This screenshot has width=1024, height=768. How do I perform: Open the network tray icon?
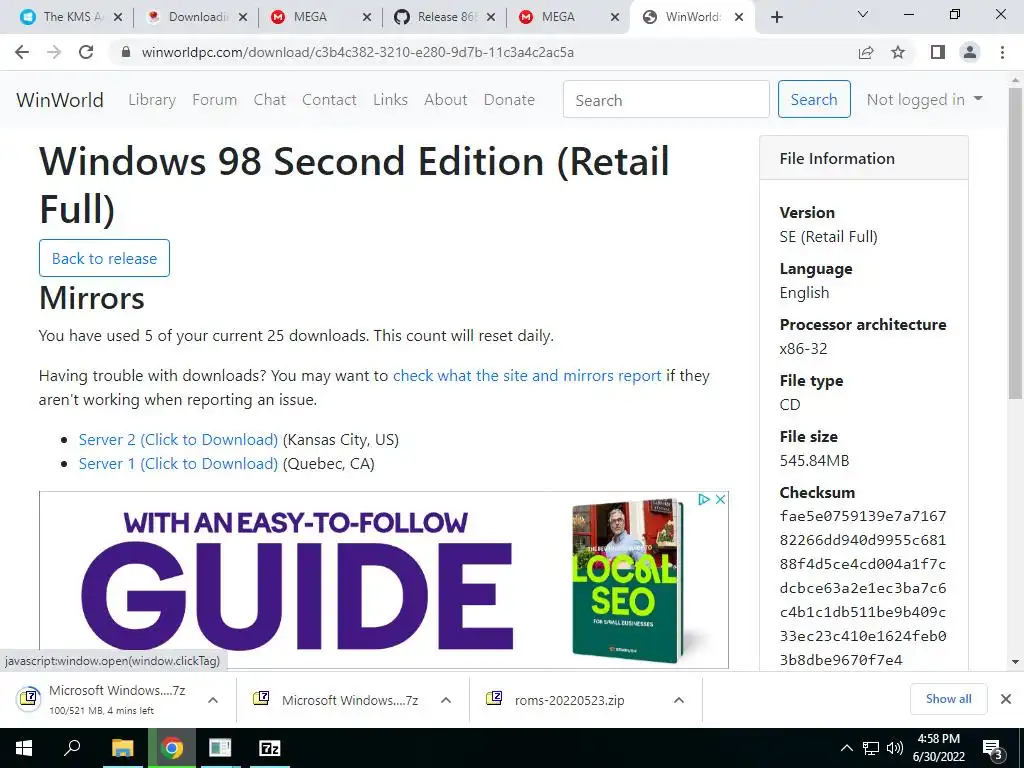[871, 748]
